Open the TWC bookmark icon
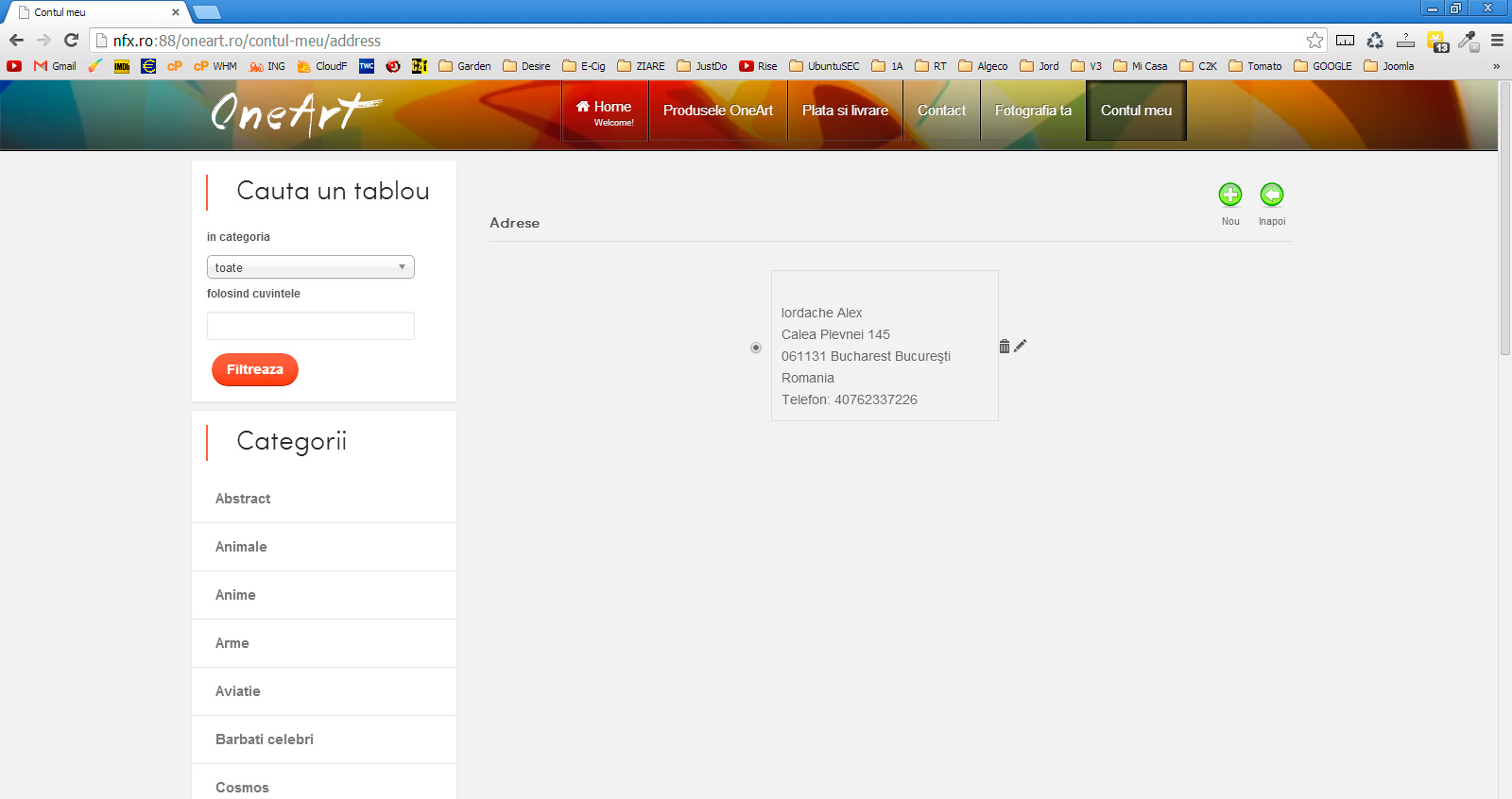 tap(367, 66)
